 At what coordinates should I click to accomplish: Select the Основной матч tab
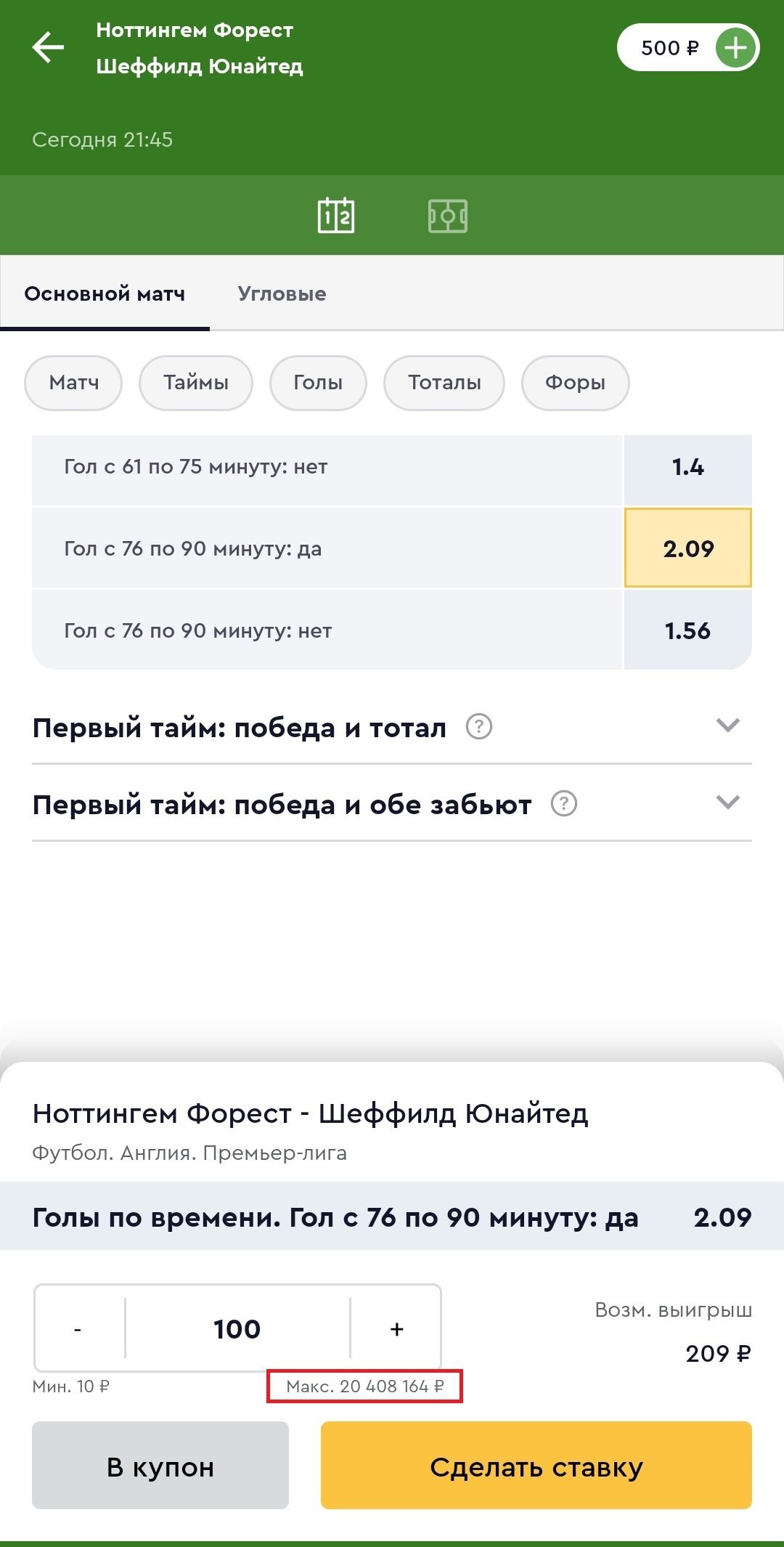tap(105, 294)
